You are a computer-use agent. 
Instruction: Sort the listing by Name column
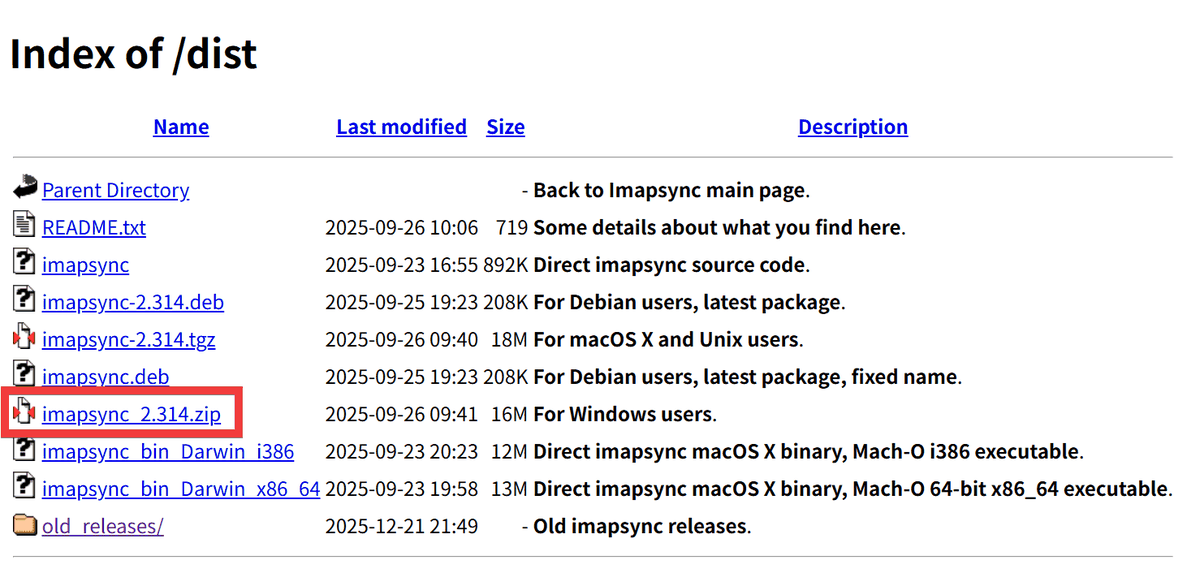(181, 127)
